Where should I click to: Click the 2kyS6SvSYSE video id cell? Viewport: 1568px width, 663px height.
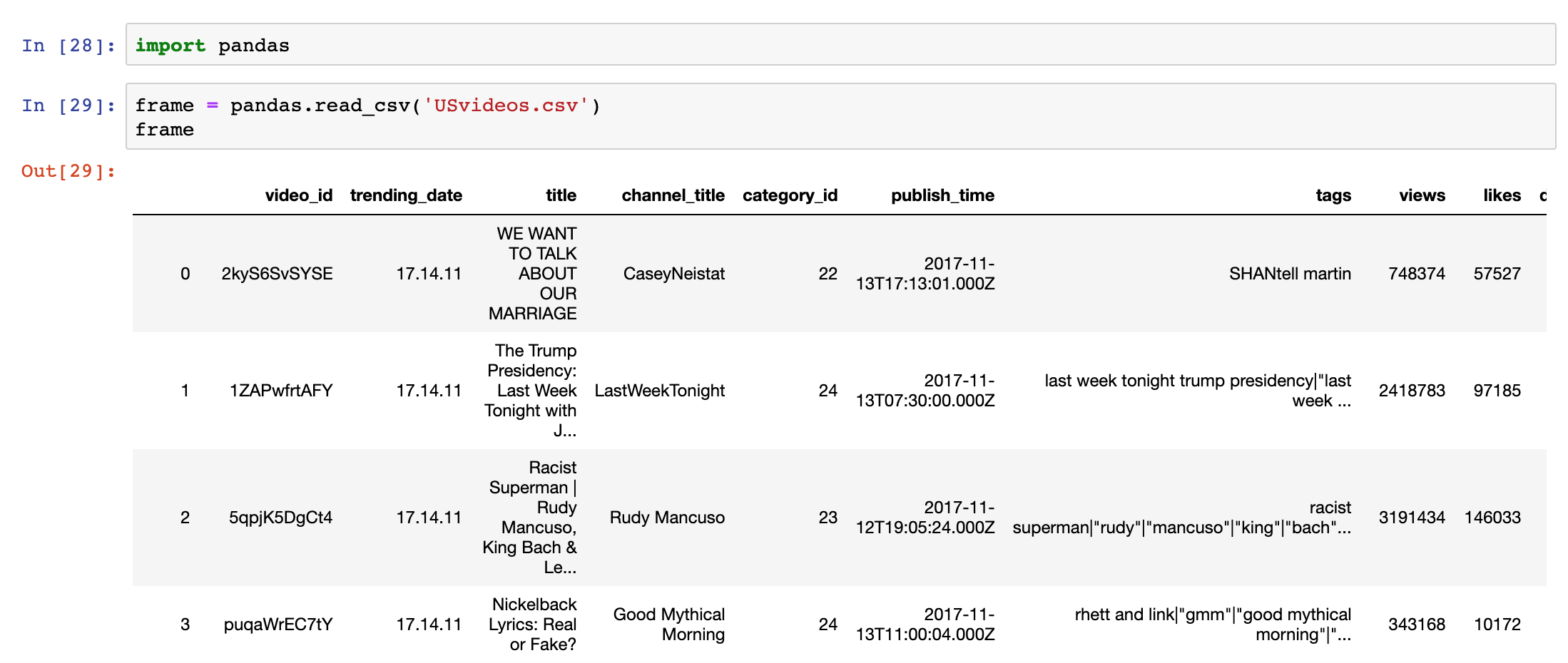pyautogui.click(x=277, y=274)
